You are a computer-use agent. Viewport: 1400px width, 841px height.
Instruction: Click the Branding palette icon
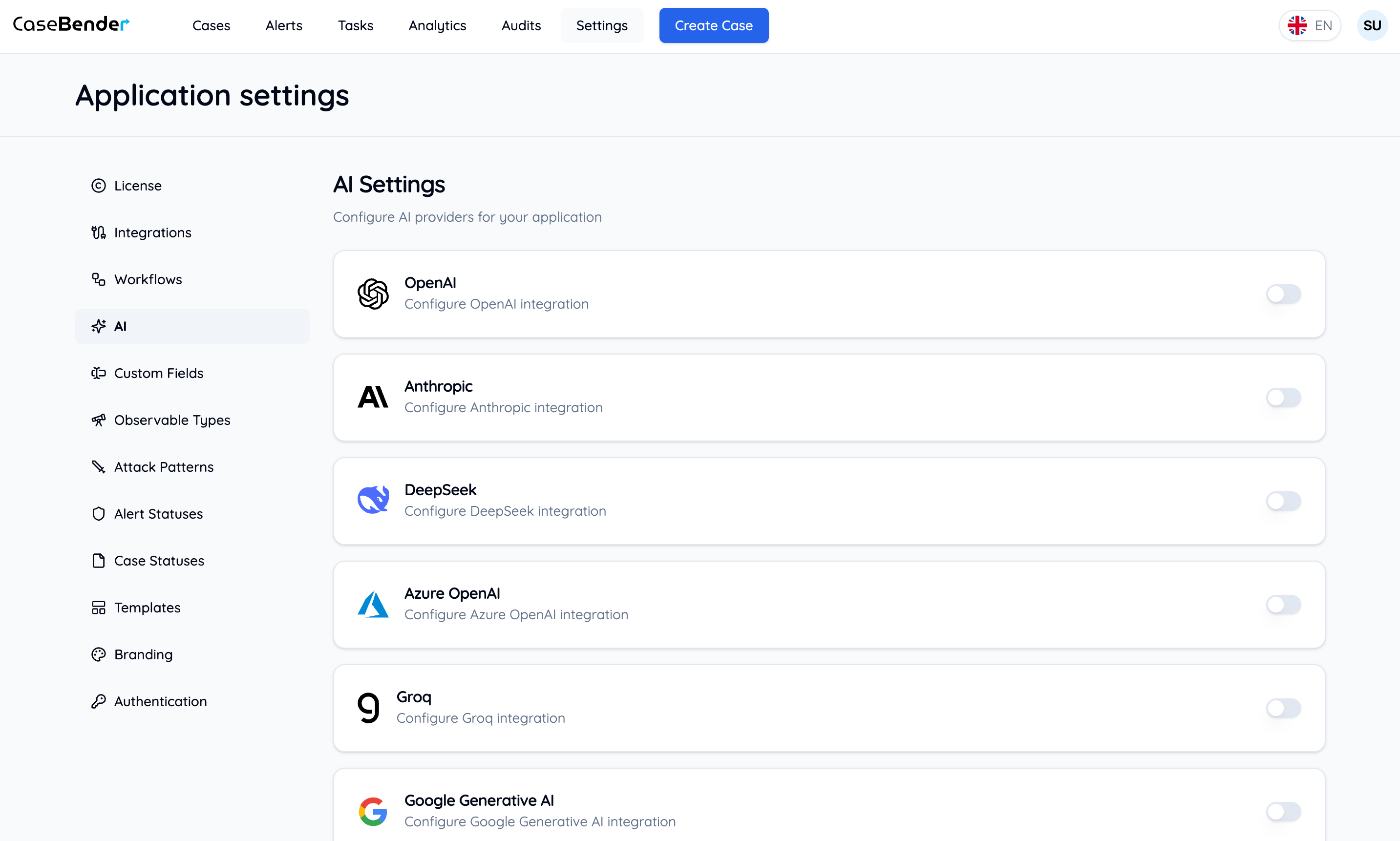point(98,654)
